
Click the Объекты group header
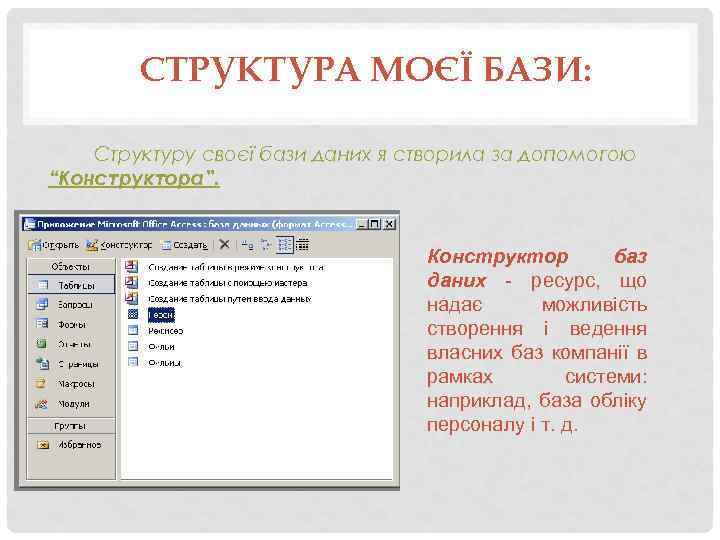(x=71, y=267)
